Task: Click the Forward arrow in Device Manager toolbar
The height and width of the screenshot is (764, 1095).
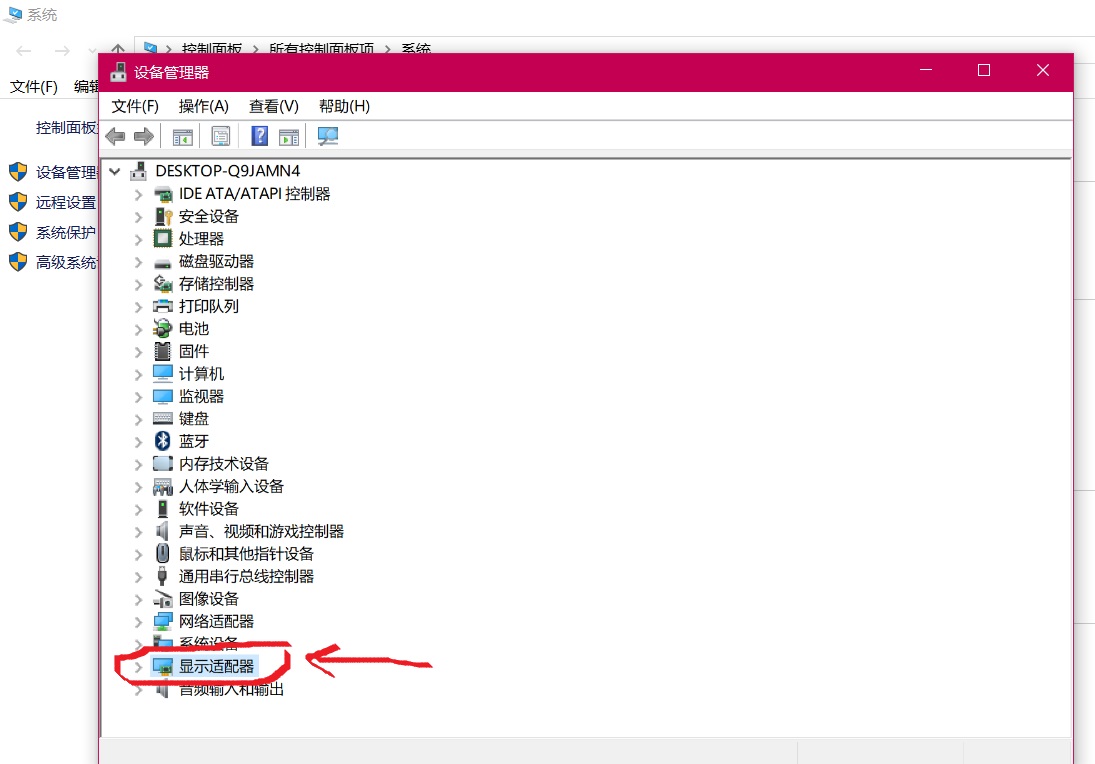Action: point(144,136)
